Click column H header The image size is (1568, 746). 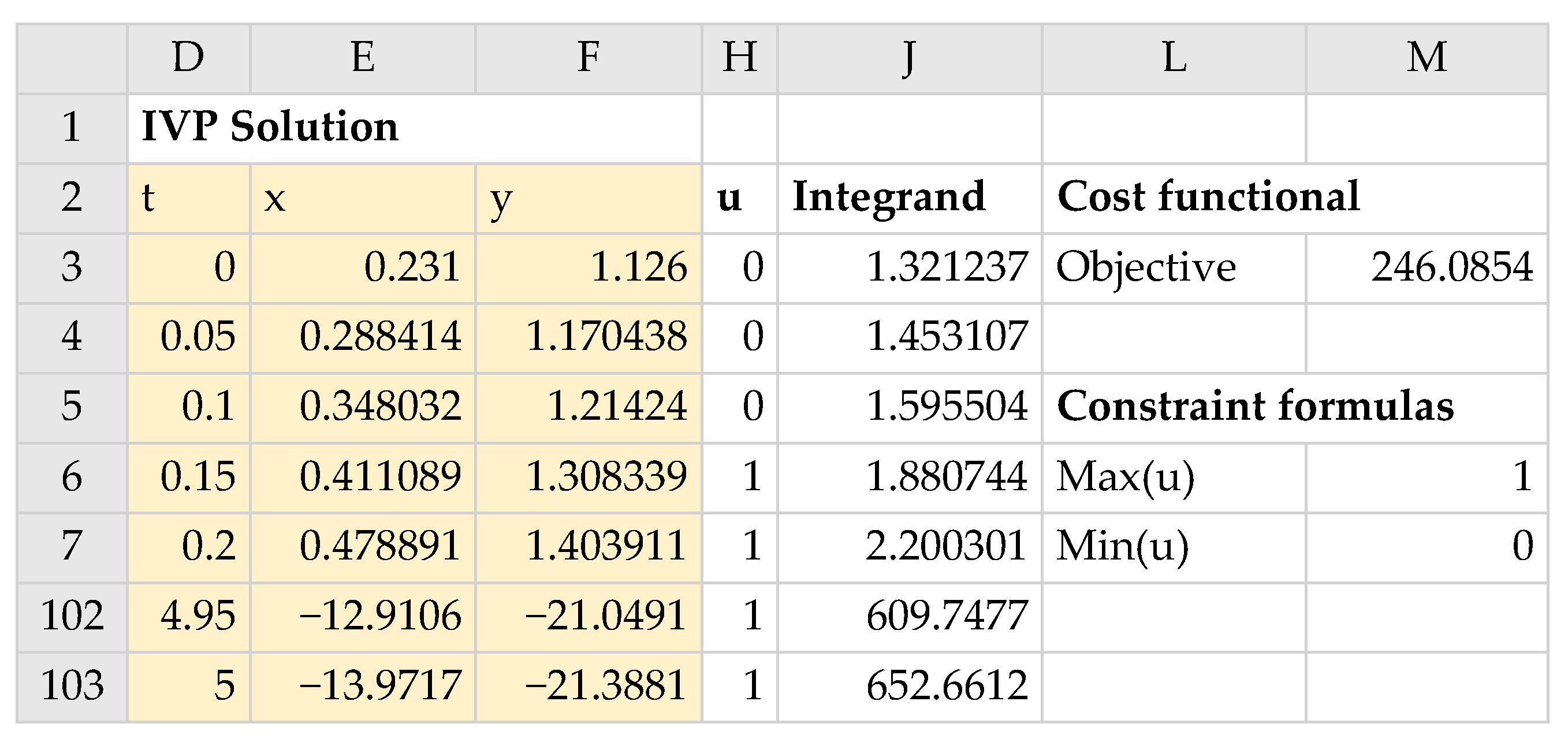tap(740, 58)
